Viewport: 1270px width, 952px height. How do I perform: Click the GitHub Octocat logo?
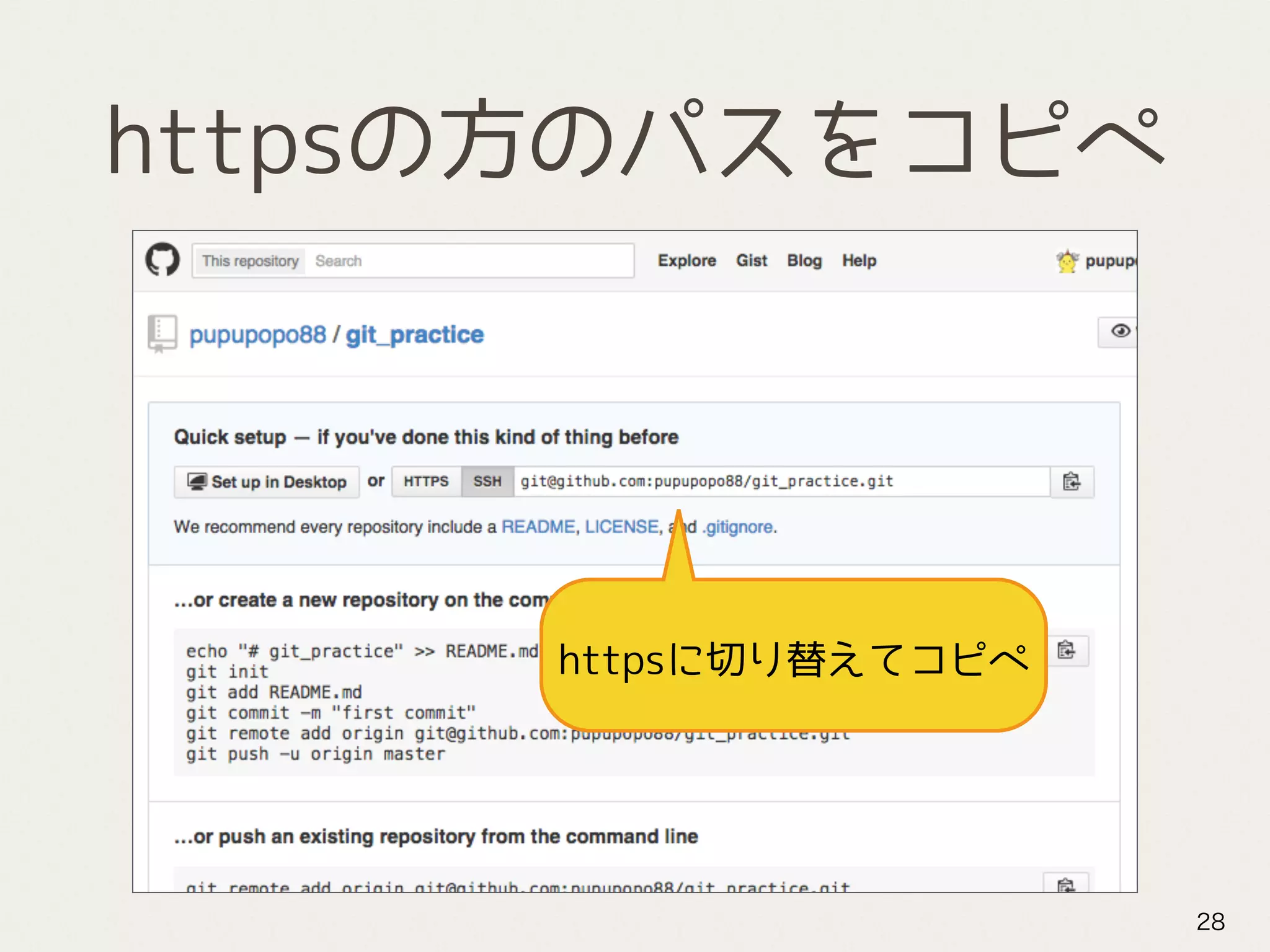click(x=162, y=260)
